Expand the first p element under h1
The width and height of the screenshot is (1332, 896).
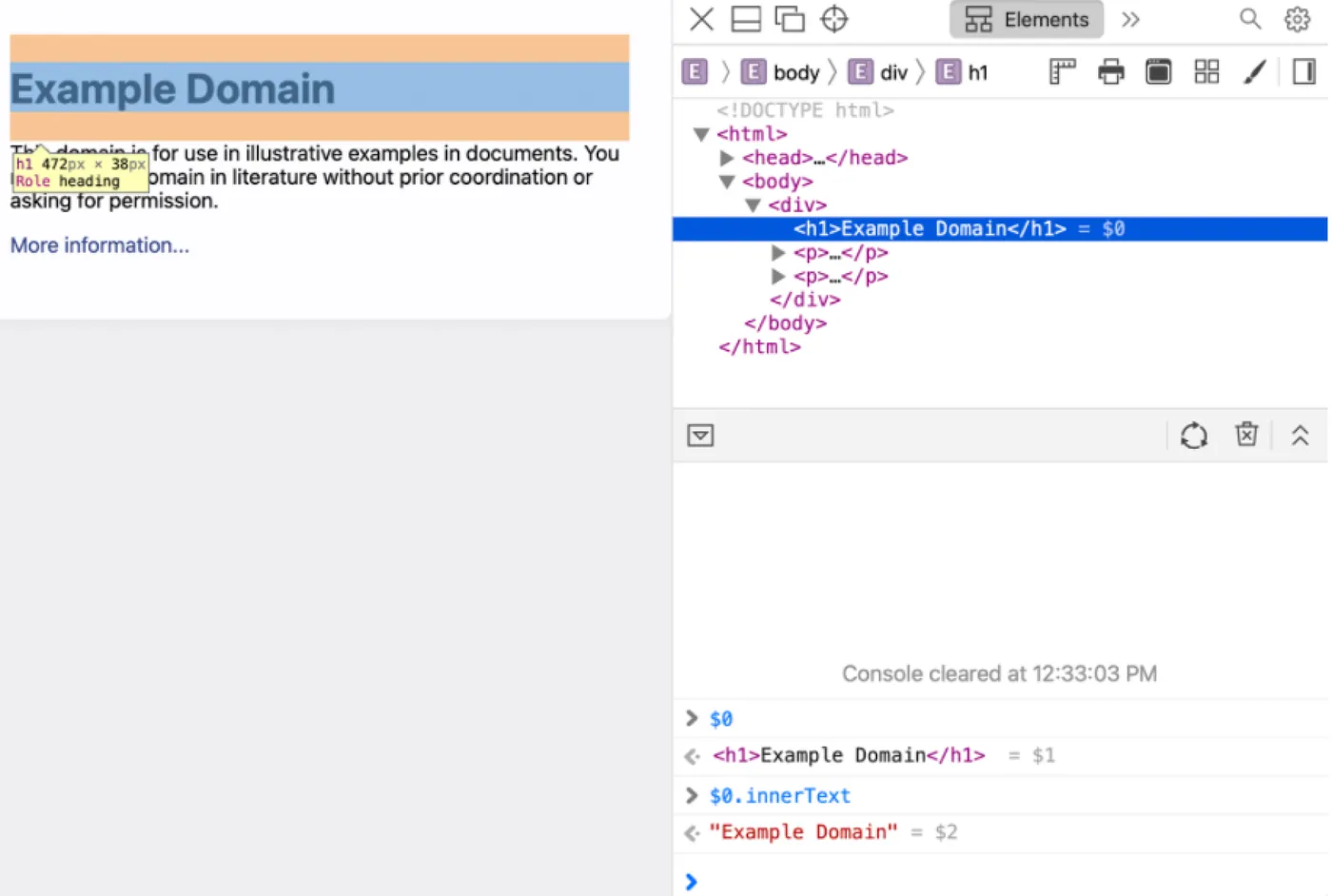[x=778, y=253]
